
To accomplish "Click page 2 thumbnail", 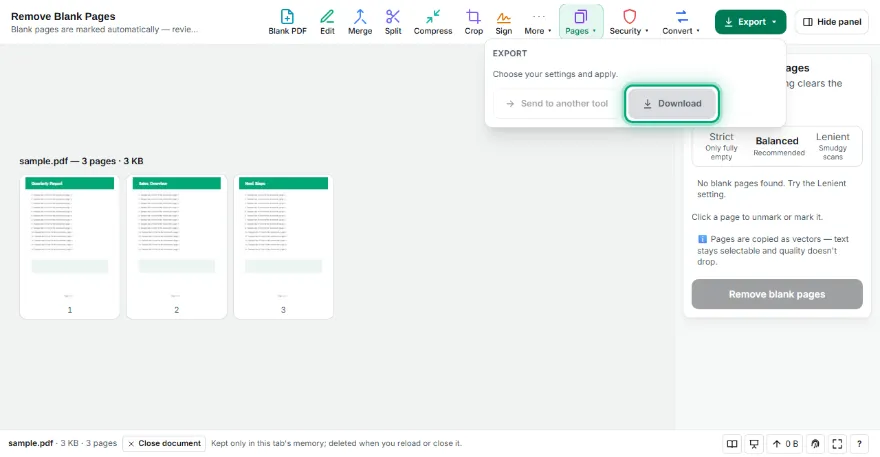I will 176,247.
